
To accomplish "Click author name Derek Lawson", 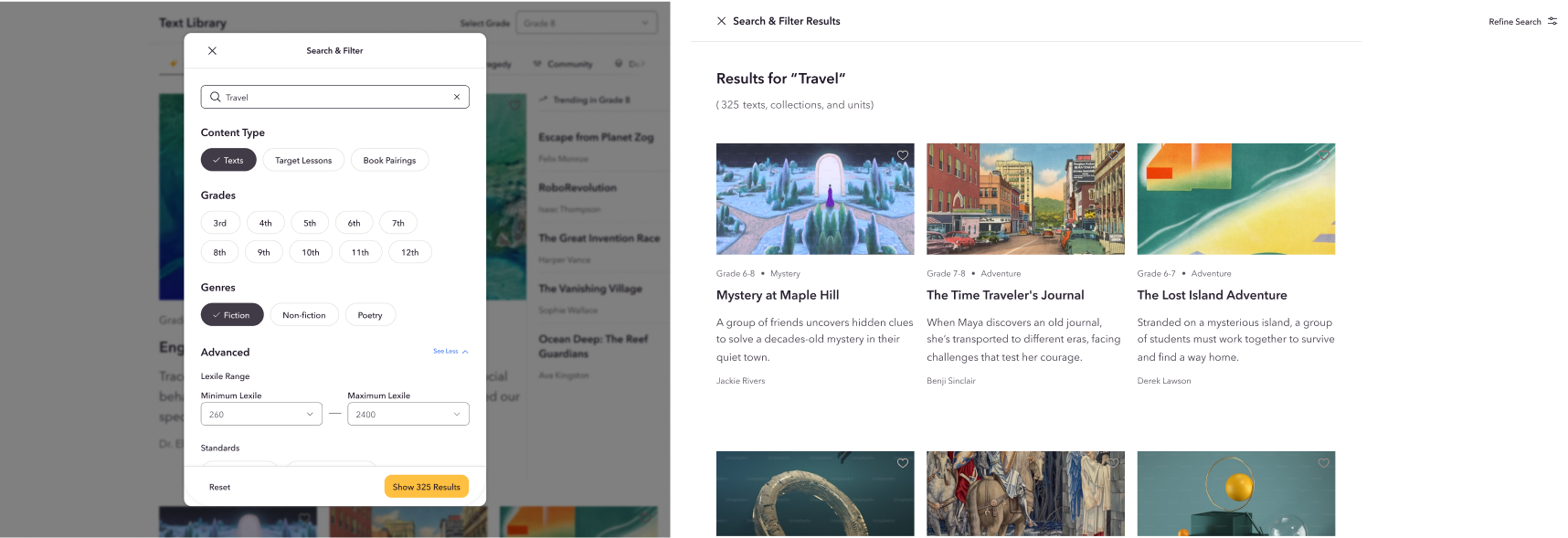I will click(1164, 381).
